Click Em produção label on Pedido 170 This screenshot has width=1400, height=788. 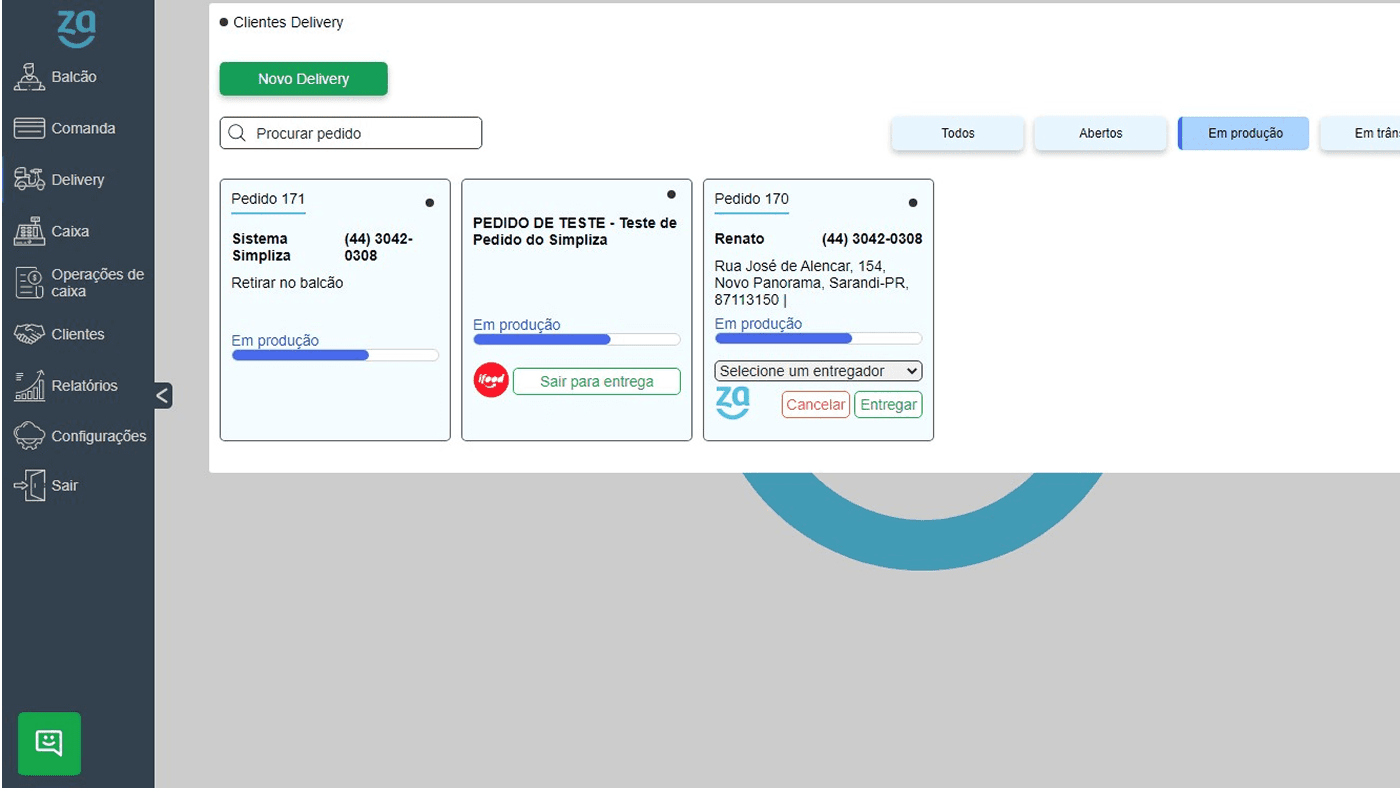[758, 324]
